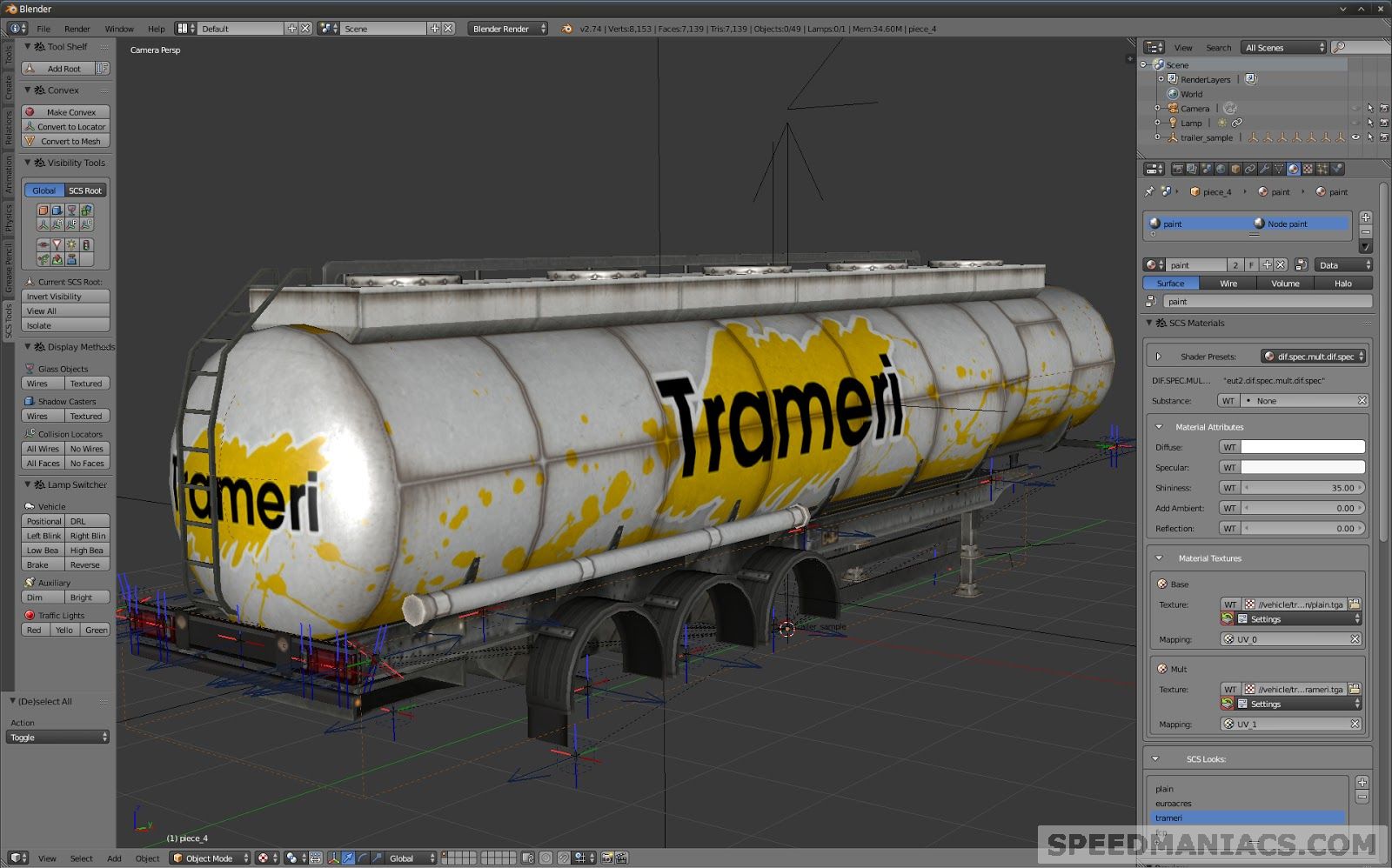
Task: Open the File menu
Action: click(x=43, y=29)
